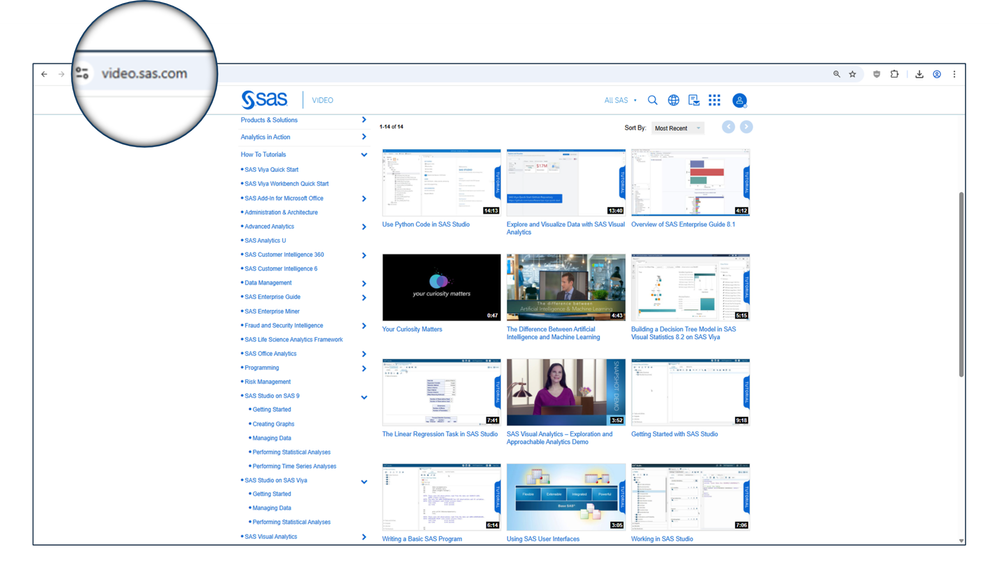Open the VIDEO section label link

[322, 100]
